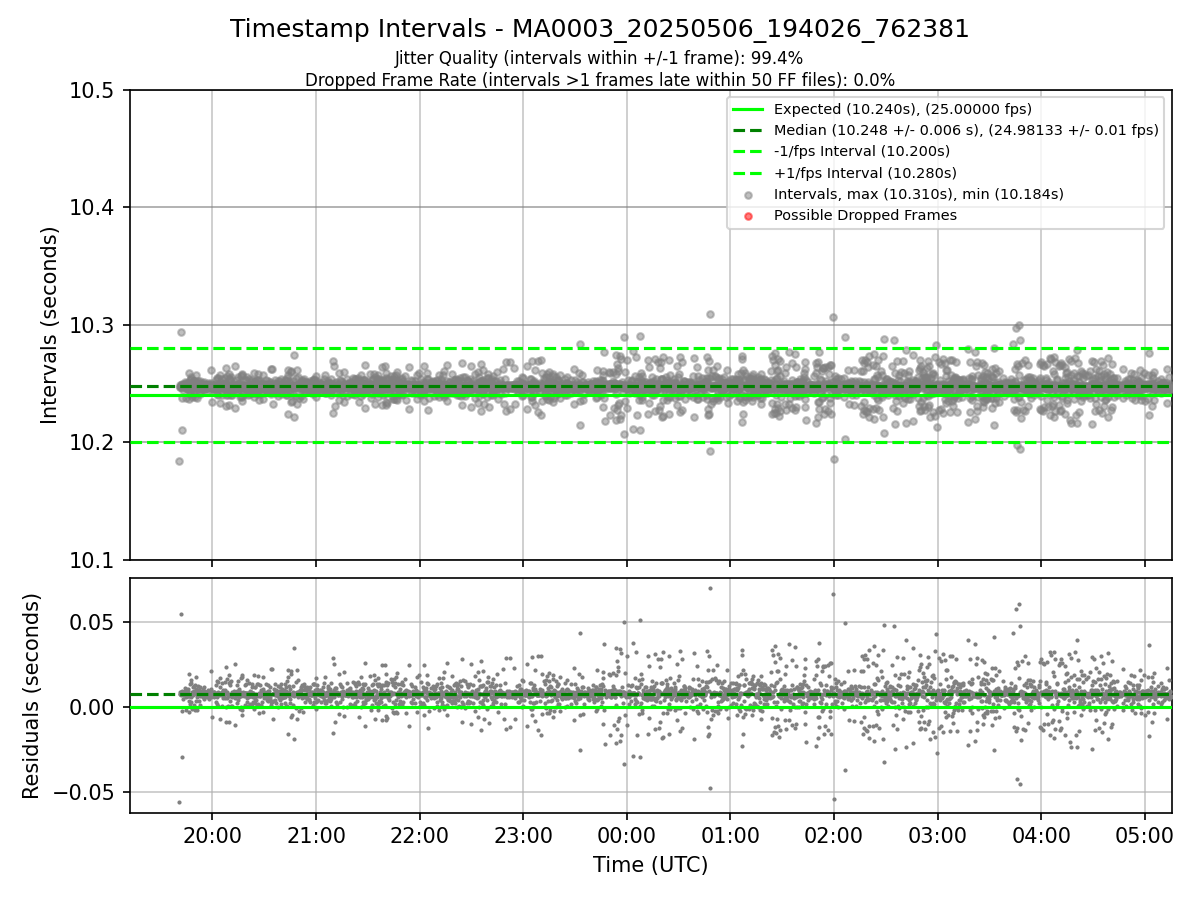The height and width of the screenshot is (900, 1200).
Task: Click the Time (UTC) x-axis label
Action: point(650,865)
